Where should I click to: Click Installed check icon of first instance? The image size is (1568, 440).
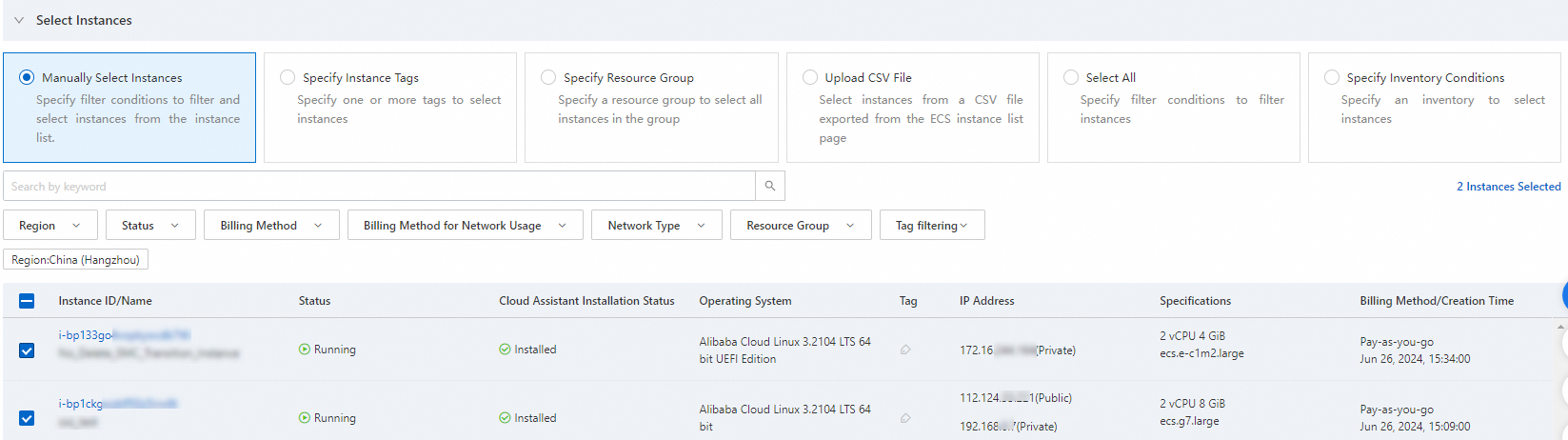pos(505,350)
